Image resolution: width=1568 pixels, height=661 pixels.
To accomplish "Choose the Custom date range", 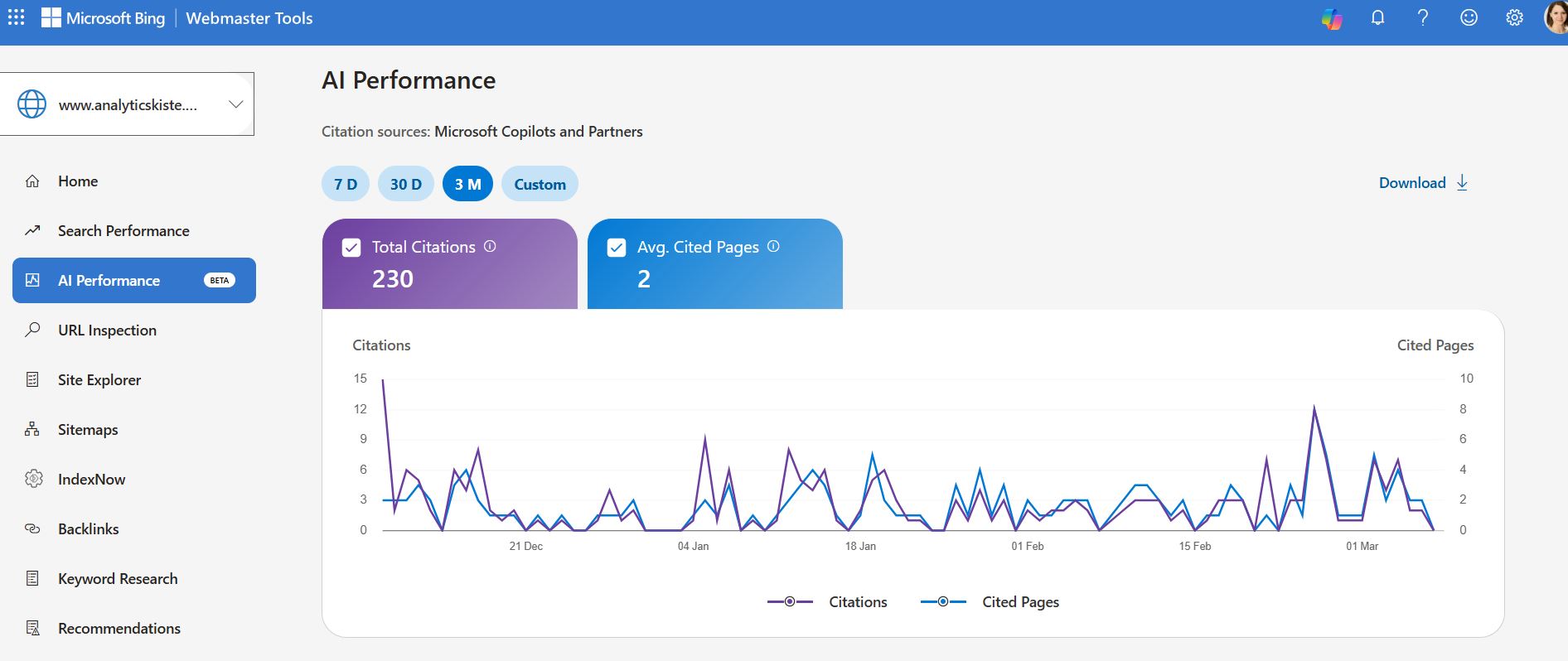I will click(540, 184).
